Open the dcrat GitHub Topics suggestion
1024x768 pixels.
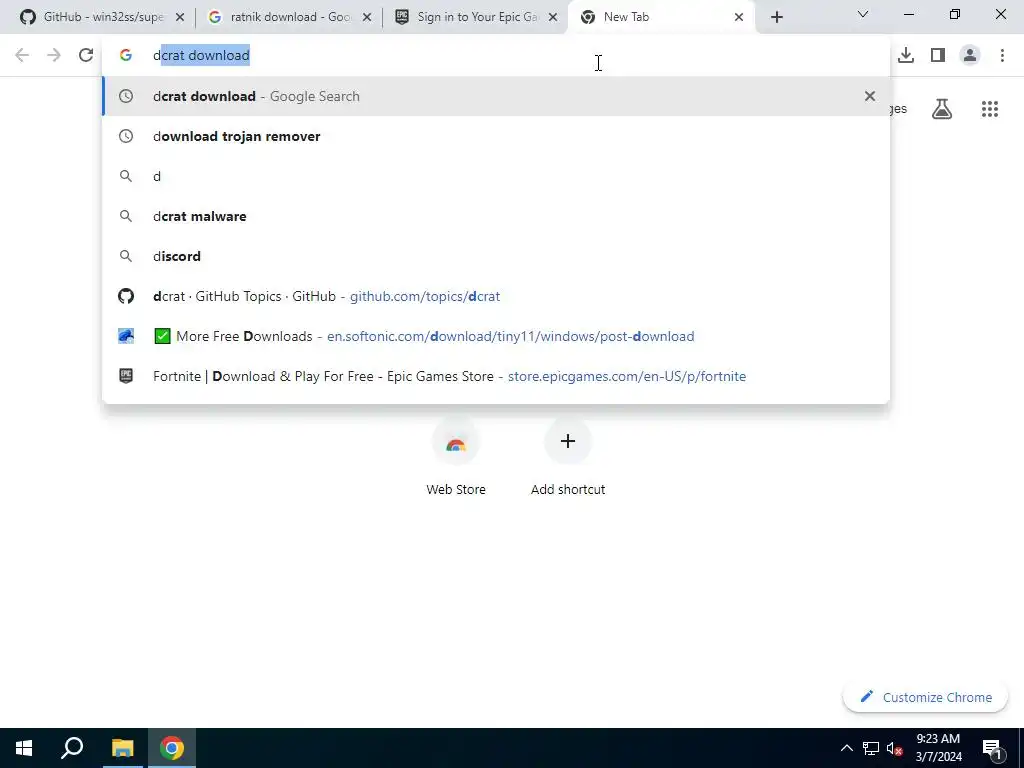click(x=496, y=296)
